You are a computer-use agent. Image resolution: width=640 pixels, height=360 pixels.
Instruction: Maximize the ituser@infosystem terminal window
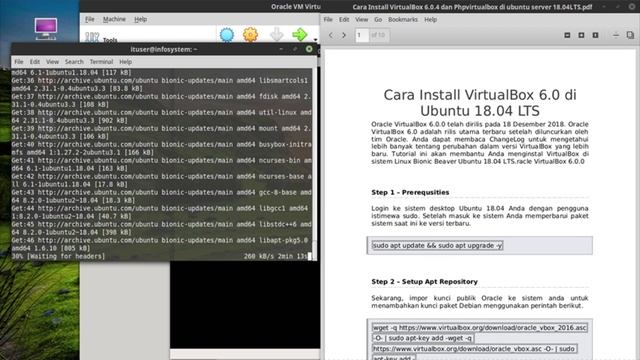point(295,49)
